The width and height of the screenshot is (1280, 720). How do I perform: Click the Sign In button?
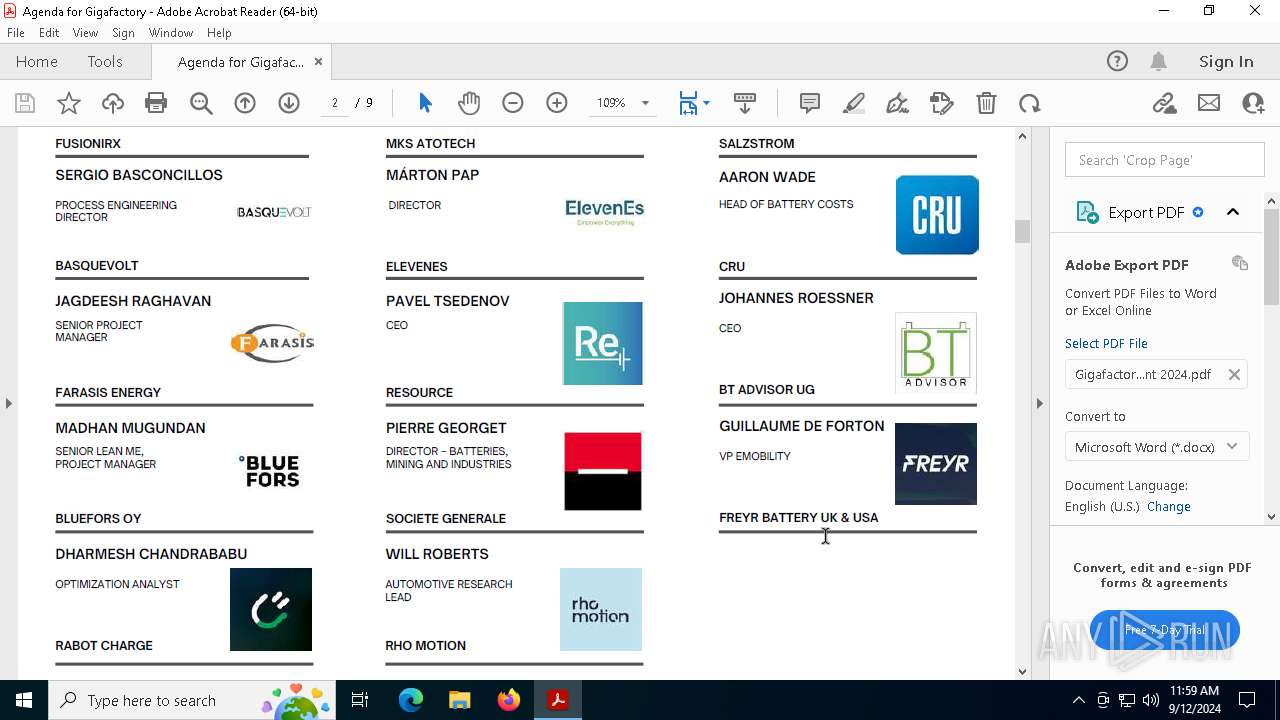pyautogui.click(x=1226, y=61)
